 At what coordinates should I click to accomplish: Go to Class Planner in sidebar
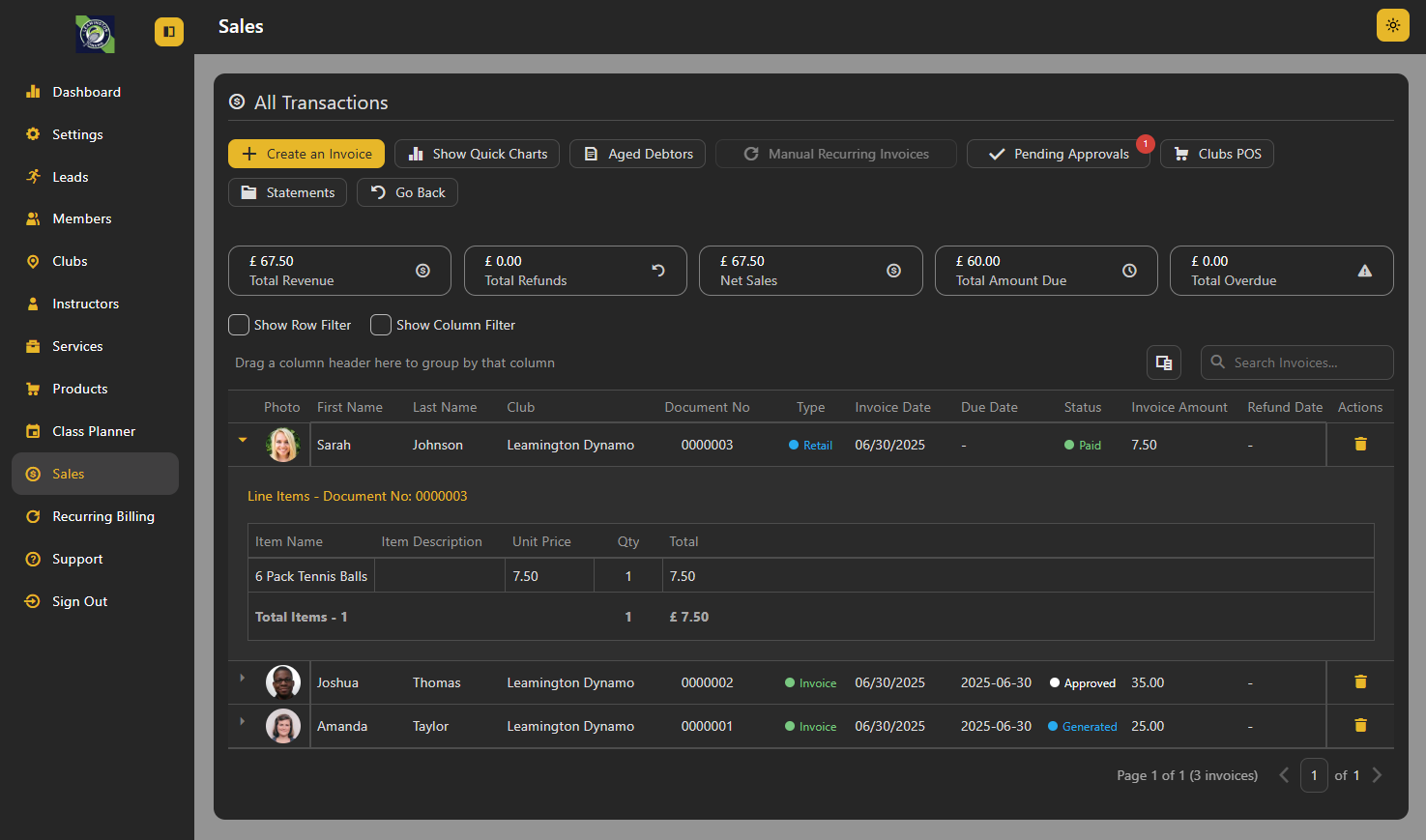(93, 431)
